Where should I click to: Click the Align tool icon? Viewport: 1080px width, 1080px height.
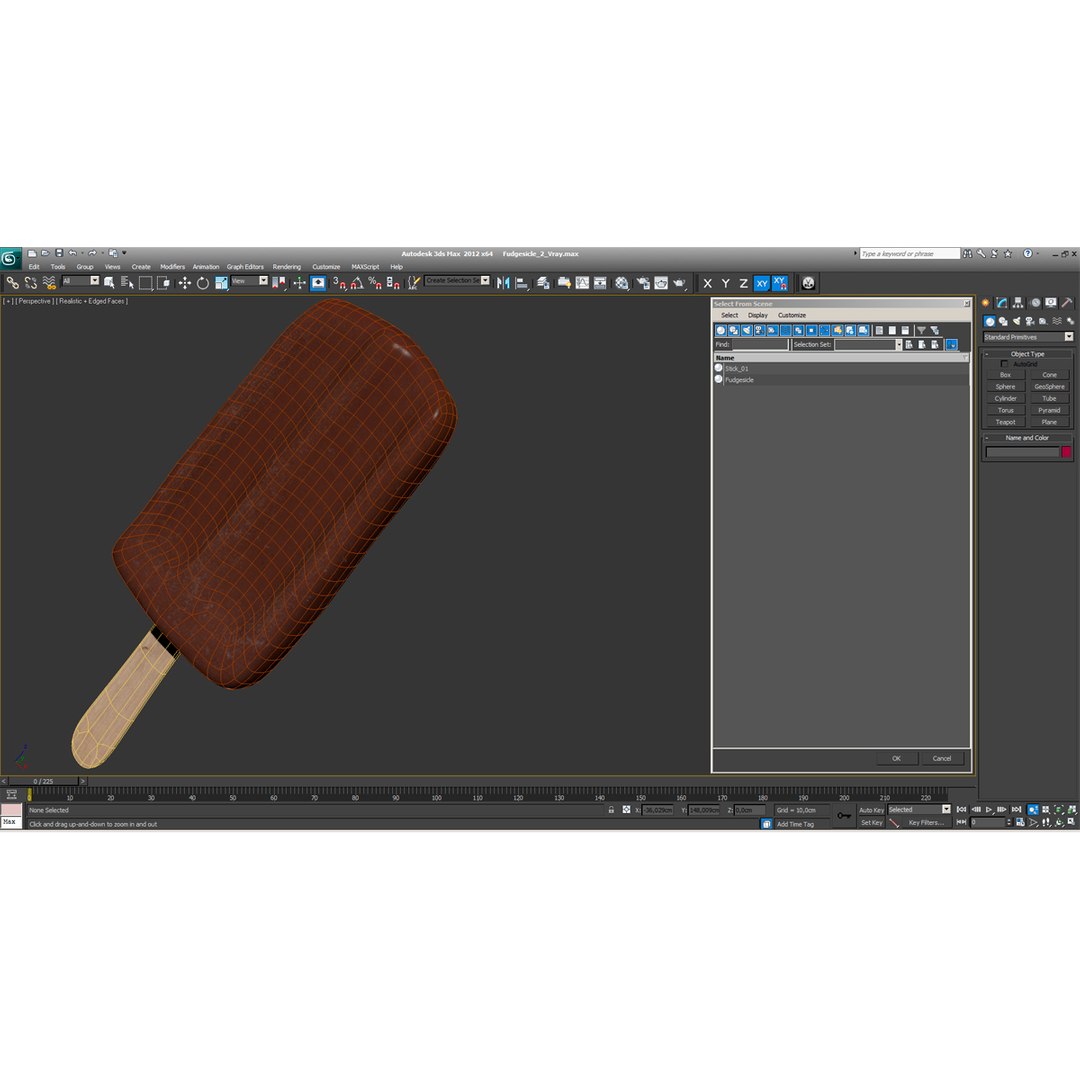pyautogui.click(x=521, y=282)
